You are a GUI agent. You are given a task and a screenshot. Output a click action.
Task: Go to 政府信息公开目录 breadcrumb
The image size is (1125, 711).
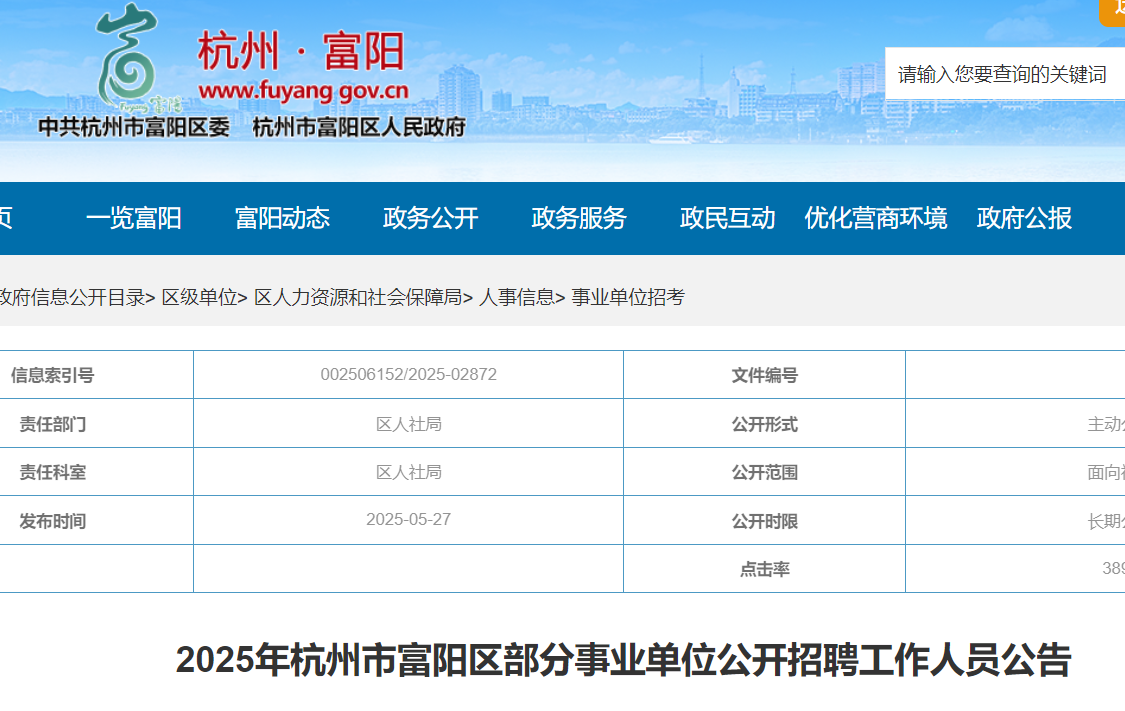(x=72, y=297)
